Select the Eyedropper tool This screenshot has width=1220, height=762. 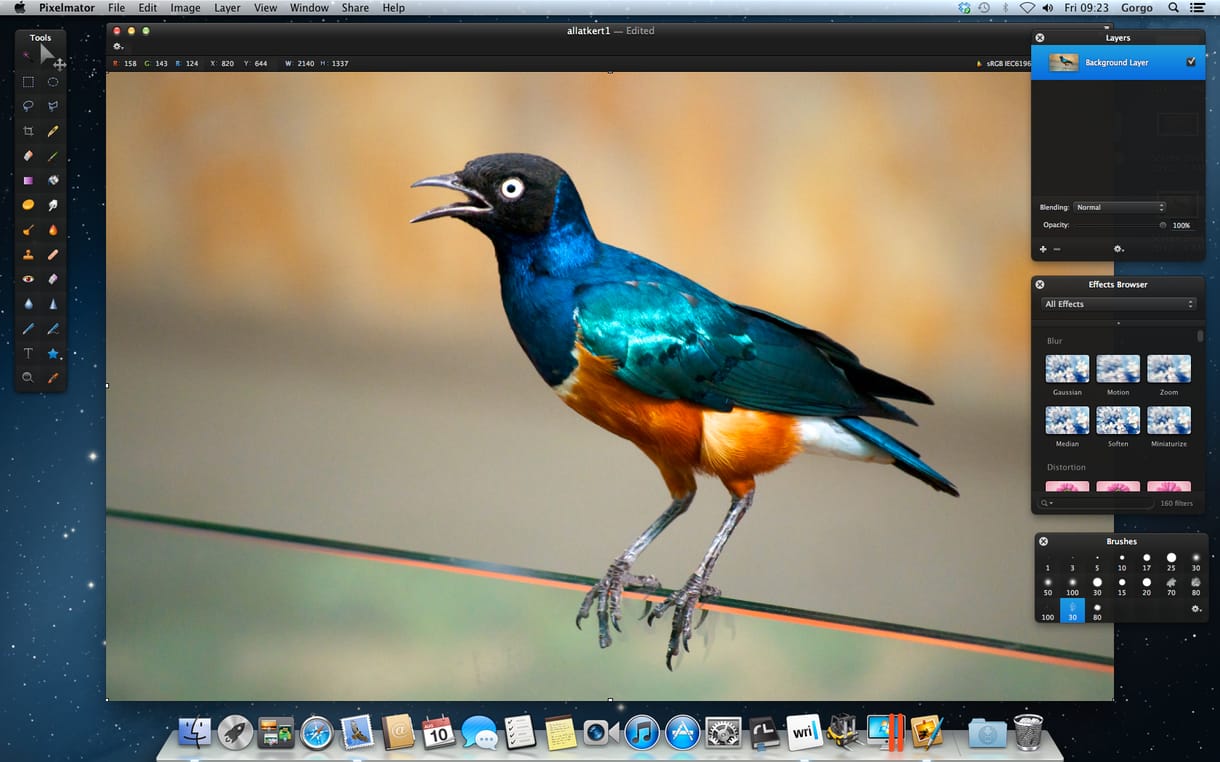(53, 378)
